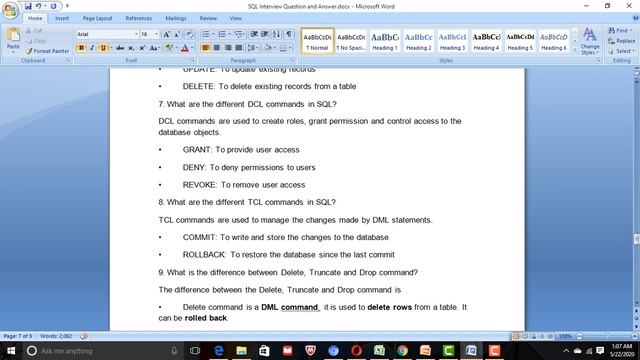
Task: Click the bullets list icon
Action: (207, 34)
